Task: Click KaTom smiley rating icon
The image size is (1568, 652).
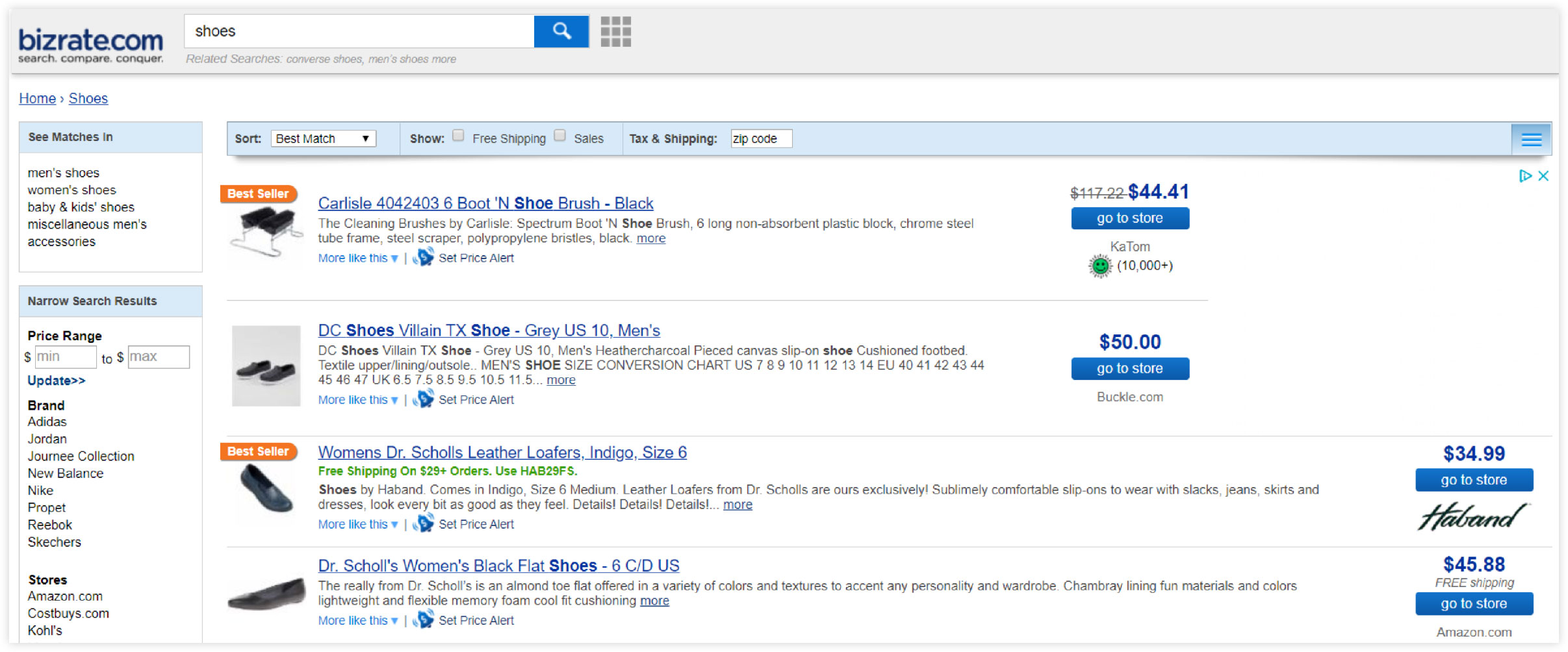Action: [x=1100, y=266]
